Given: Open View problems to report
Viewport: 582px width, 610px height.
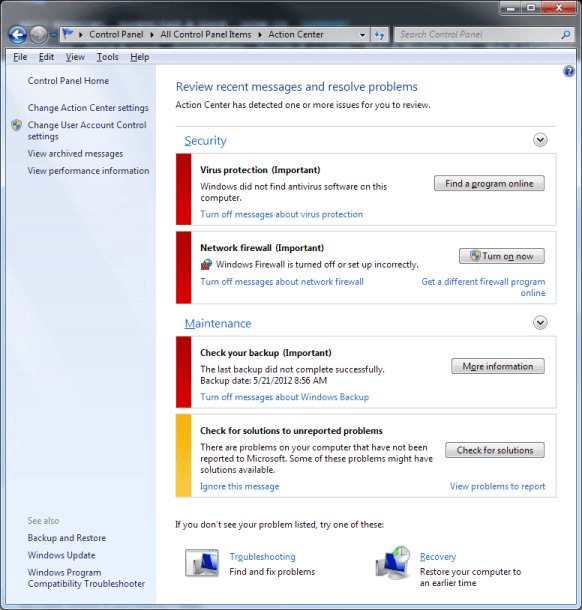Looking at the screenshot, I should (x=498, y=486).
